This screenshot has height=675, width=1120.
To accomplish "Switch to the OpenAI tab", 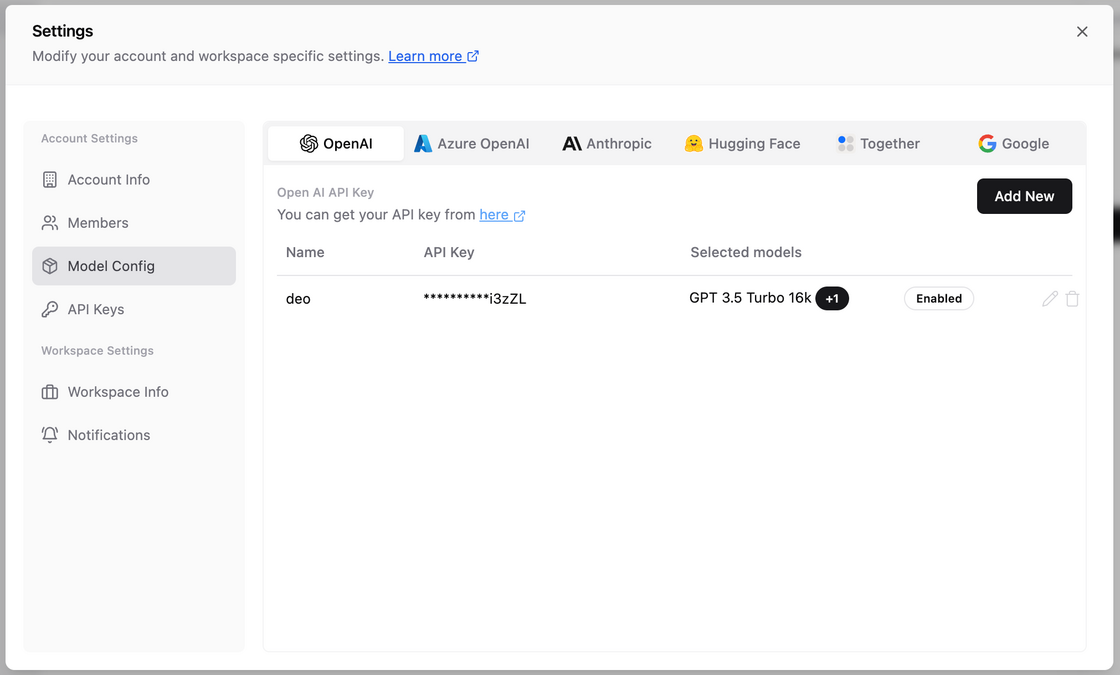I will click(x=336, y=144).
